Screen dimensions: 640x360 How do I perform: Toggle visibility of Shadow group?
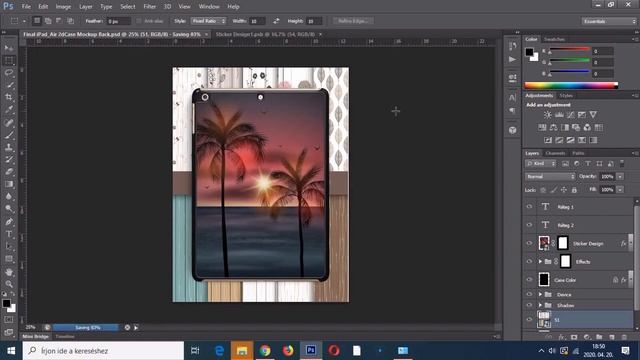coord(529,305)
